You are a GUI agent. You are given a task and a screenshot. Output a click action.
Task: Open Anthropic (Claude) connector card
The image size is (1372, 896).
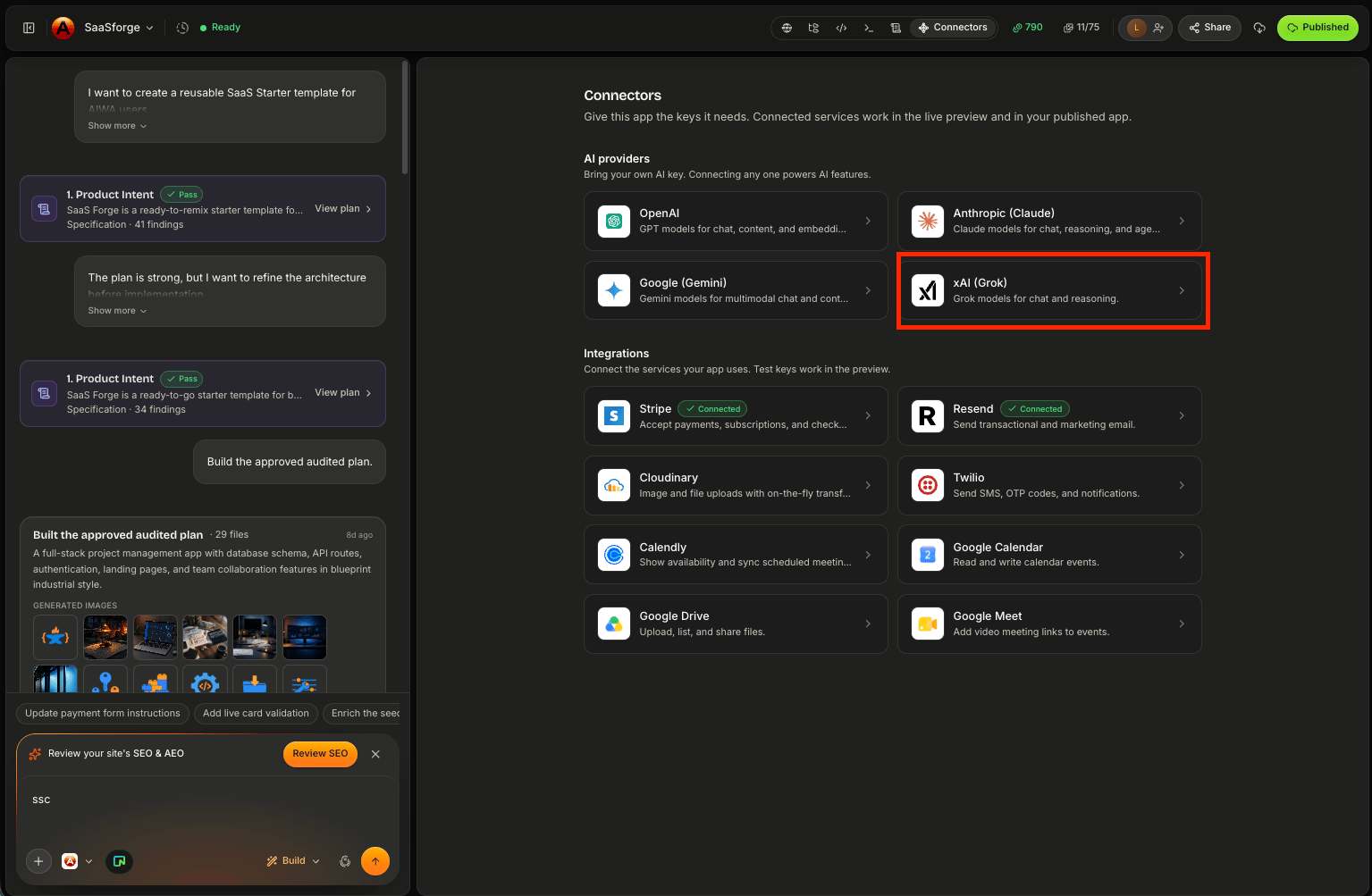pyautogui.click(x=1049, y=221)
